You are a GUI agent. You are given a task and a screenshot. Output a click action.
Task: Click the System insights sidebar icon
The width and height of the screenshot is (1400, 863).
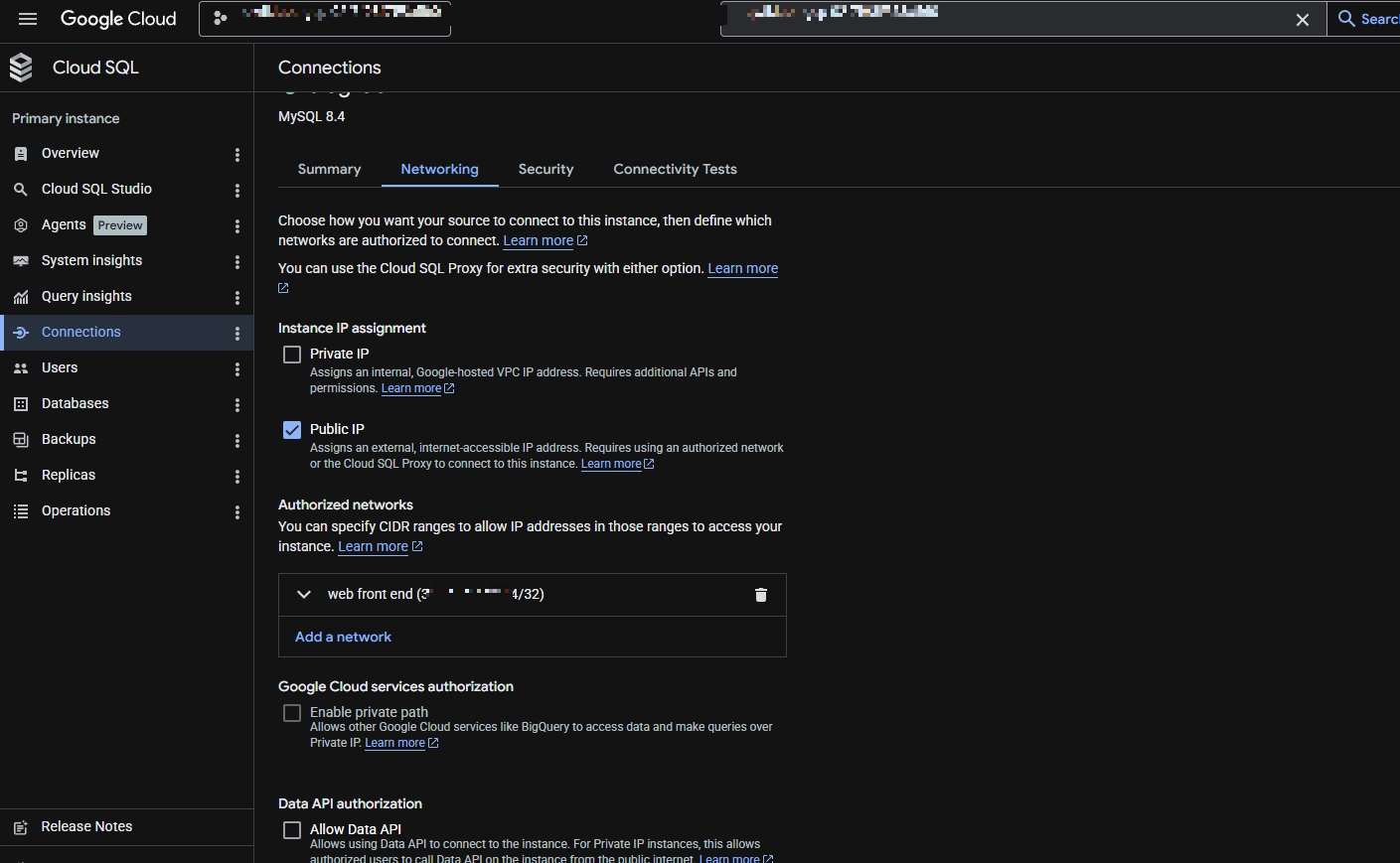point(21,261)
